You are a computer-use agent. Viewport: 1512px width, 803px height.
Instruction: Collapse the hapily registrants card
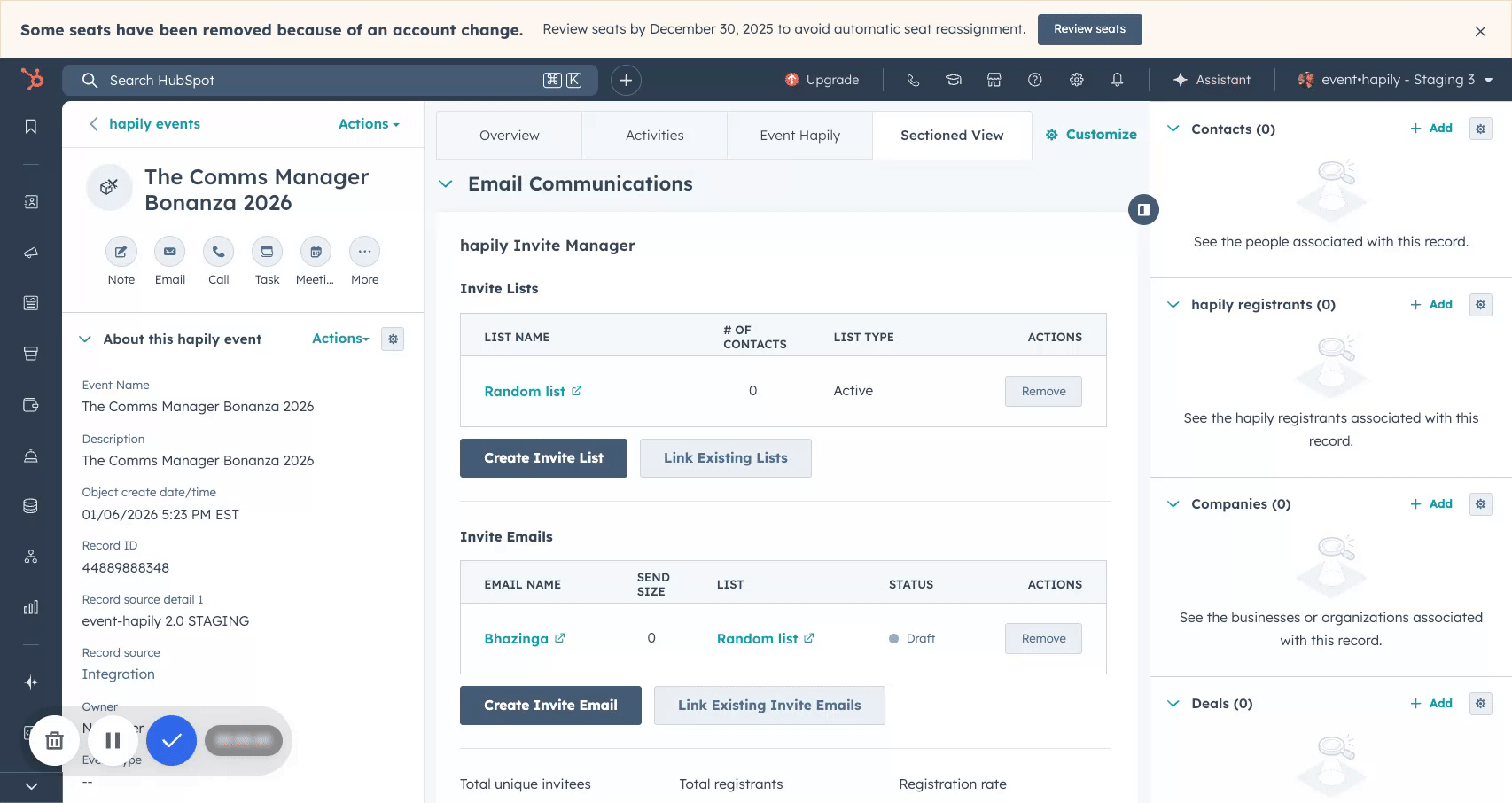[x=1173, y=305]
